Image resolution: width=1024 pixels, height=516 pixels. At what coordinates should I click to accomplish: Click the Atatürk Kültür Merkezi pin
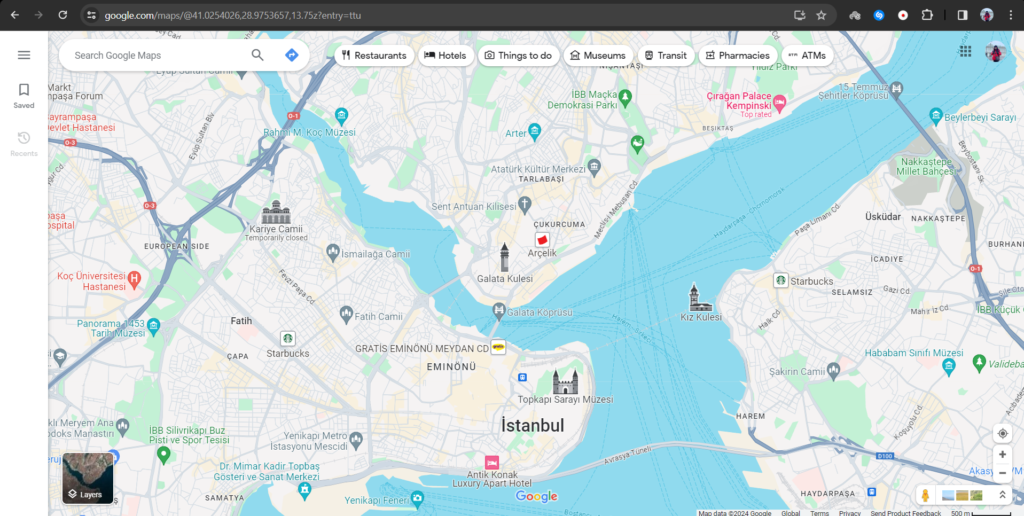click(x=594, y=166)
